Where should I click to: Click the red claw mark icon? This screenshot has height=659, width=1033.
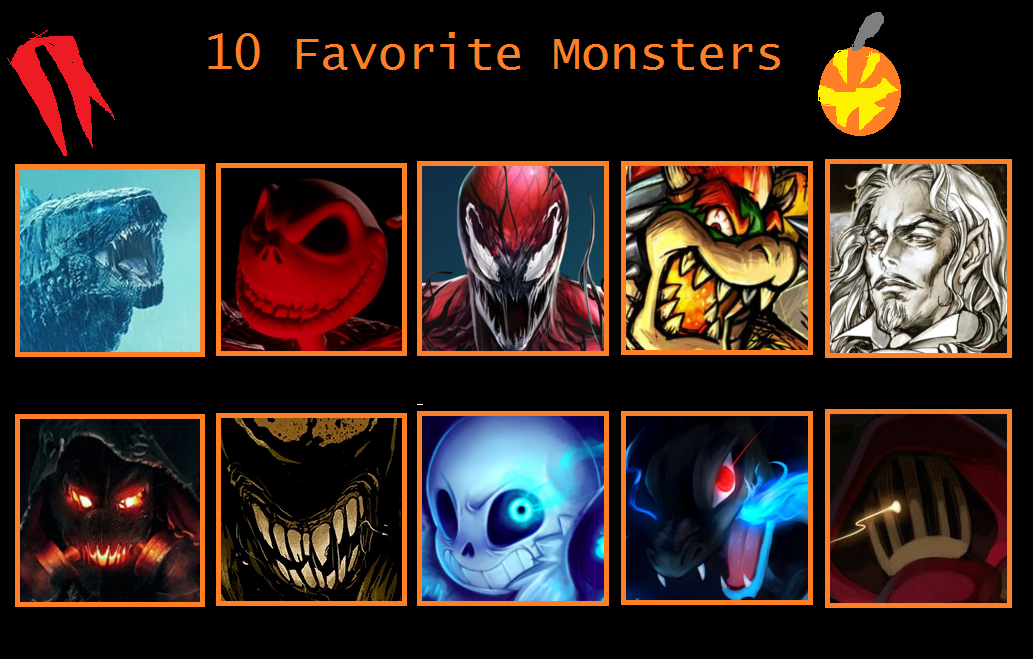61,92
